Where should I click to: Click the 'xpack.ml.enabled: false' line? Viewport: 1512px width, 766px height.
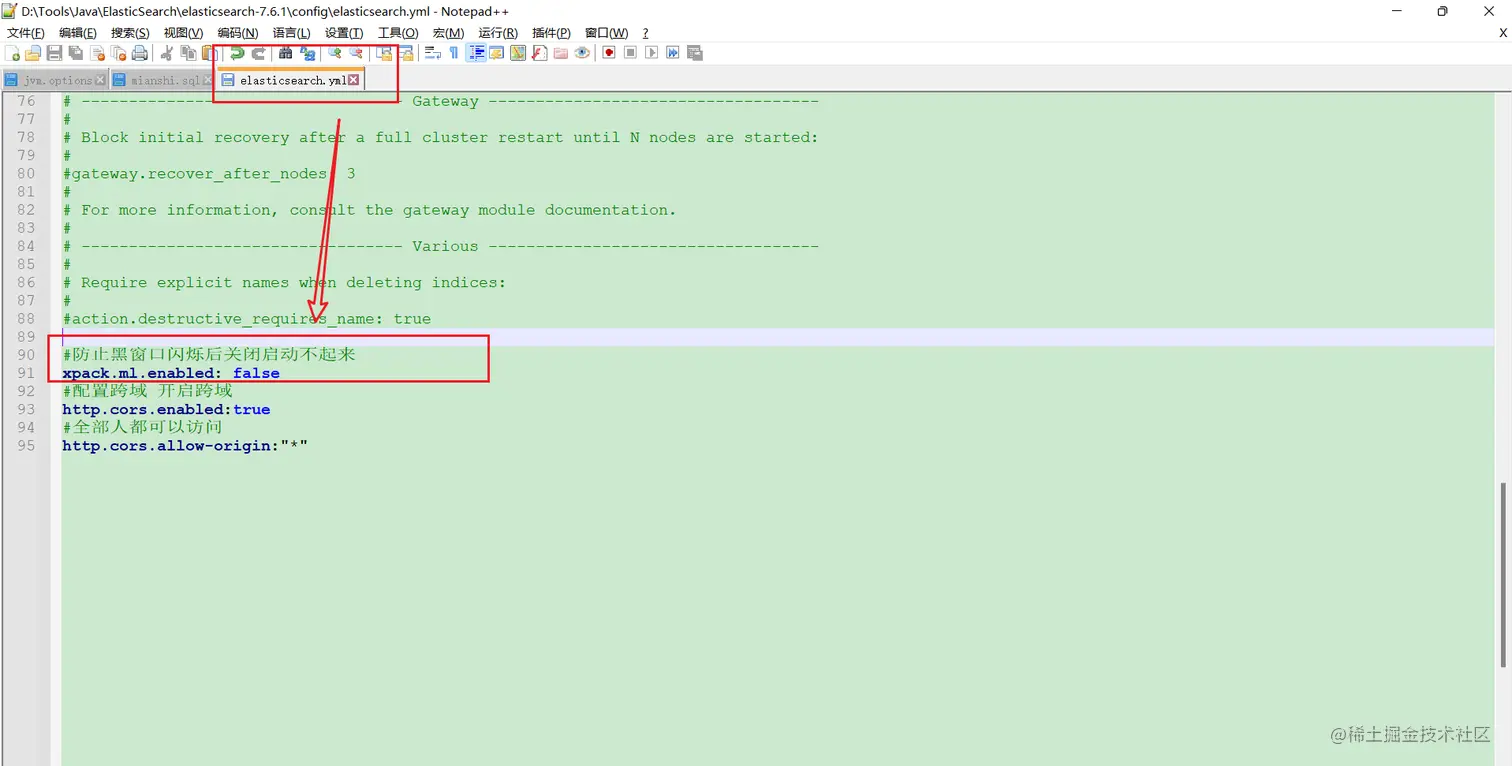[x=171, y=373]
